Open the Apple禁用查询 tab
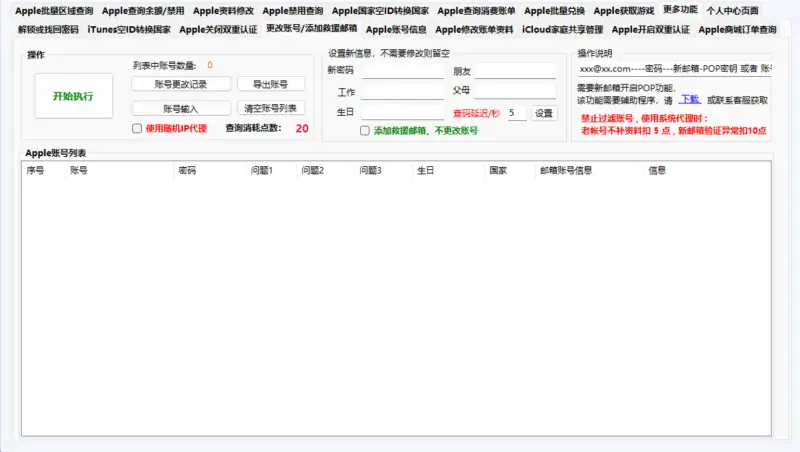800x452 pixels. pos(293,11)
